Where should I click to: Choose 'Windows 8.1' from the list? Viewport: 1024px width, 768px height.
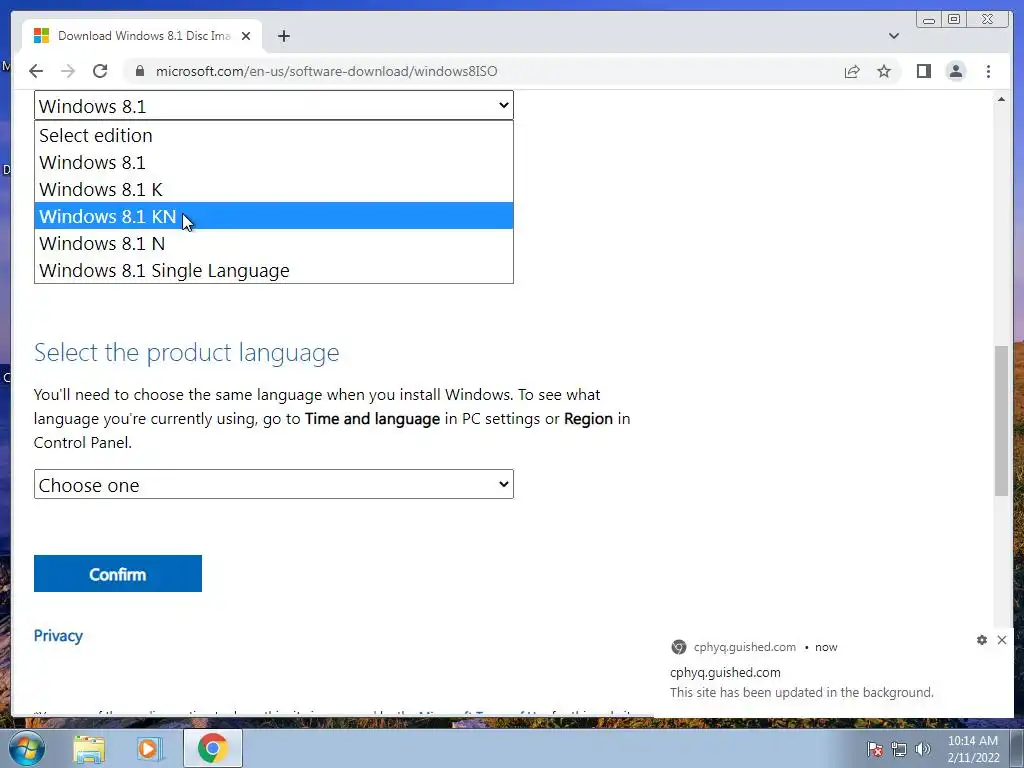[274, 162]
